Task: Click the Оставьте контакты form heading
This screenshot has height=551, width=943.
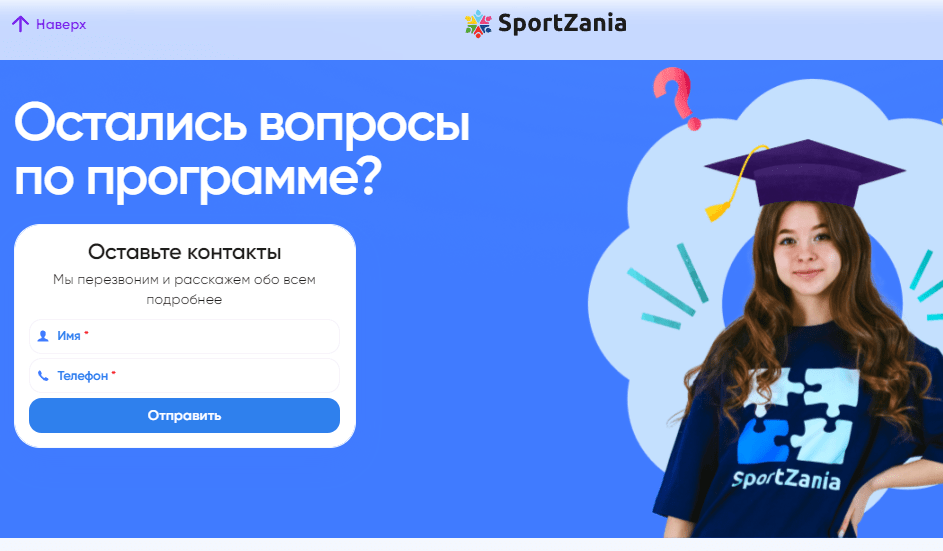Action: coord(185,252)
